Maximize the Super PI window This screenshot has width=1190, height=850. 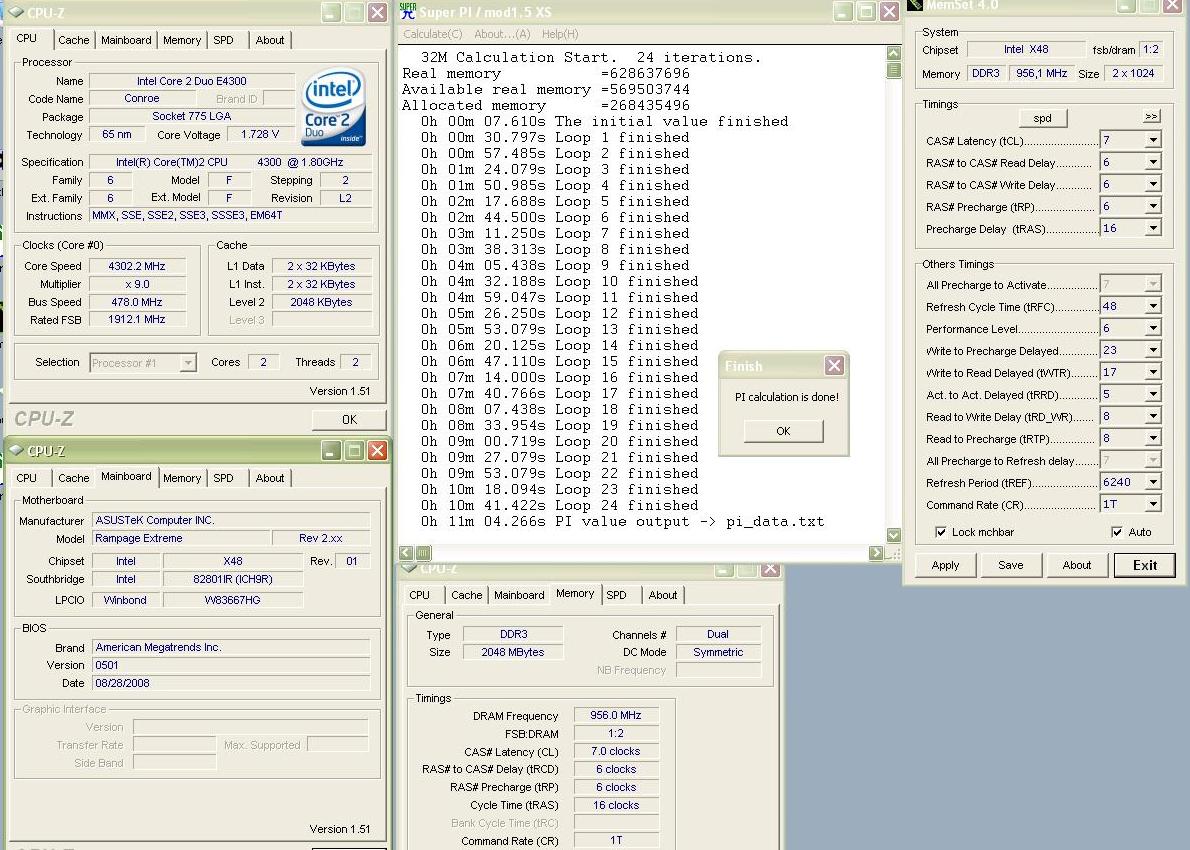click(x=866, y=12)
